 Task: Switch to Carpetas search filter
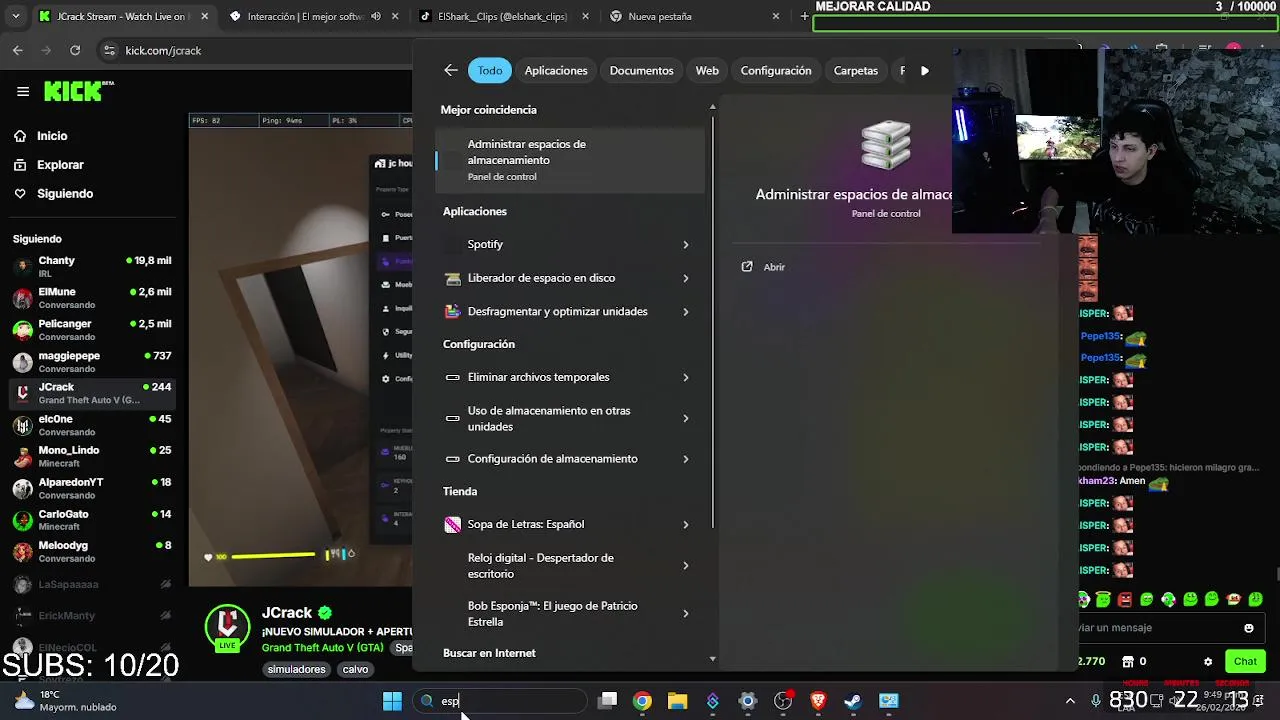856,70
